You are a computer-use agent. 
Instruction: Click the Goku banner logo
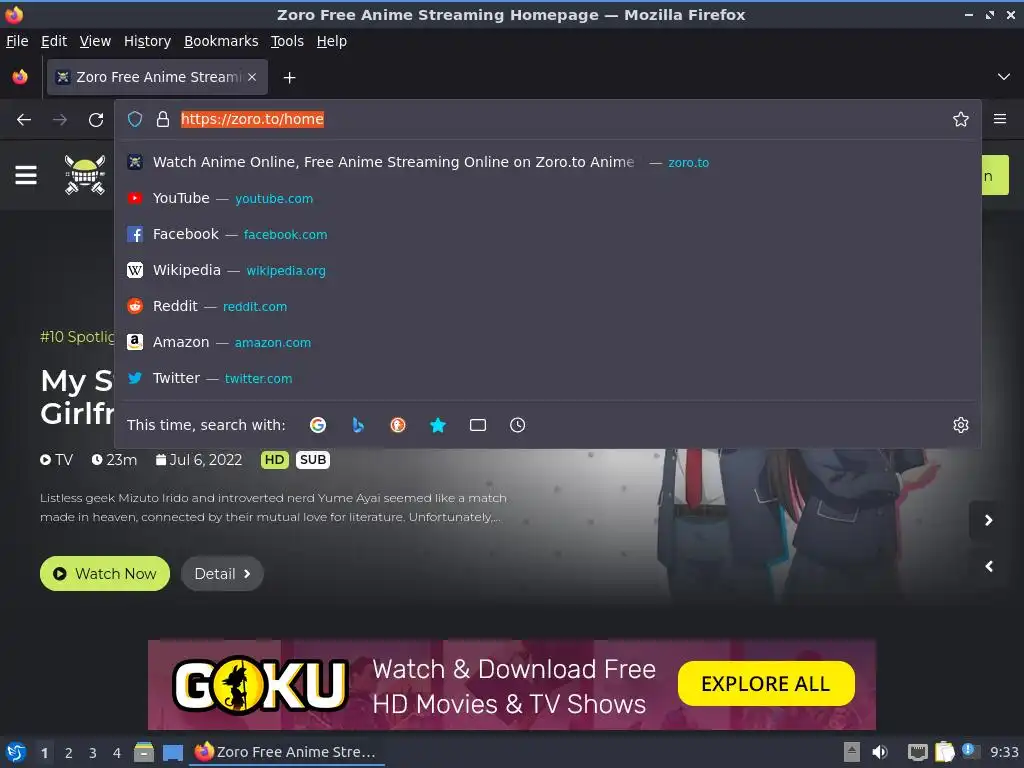(260, 684)
